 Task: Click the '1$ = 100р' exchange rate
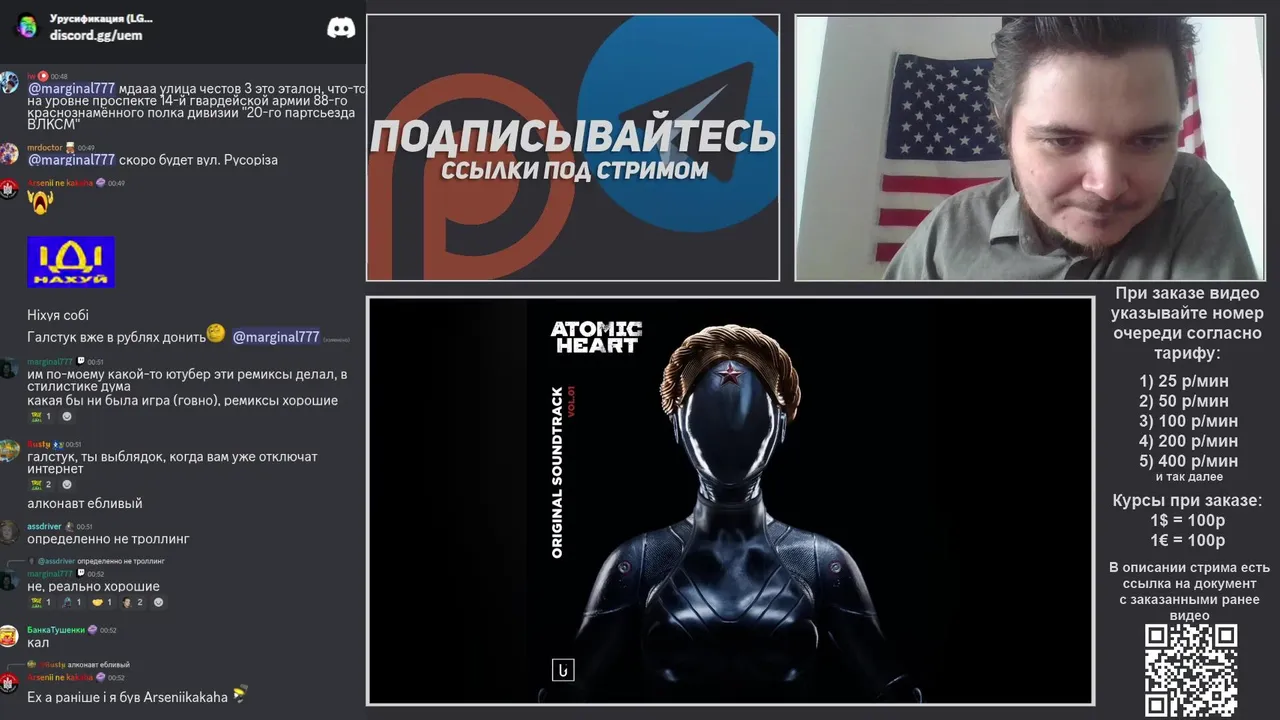[x=1187, y=520]
